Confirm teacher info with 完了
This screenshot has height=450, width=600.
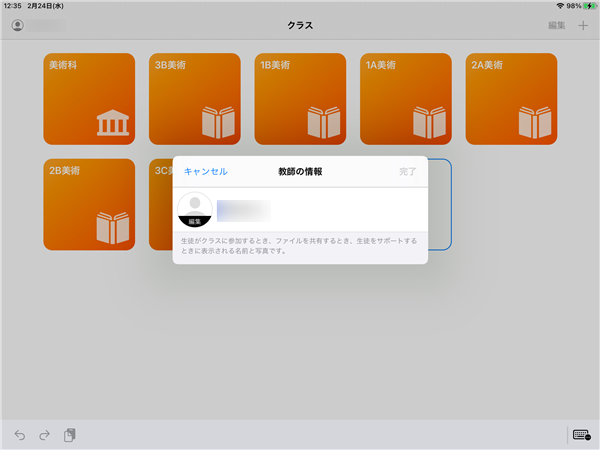tap(408, 171)
